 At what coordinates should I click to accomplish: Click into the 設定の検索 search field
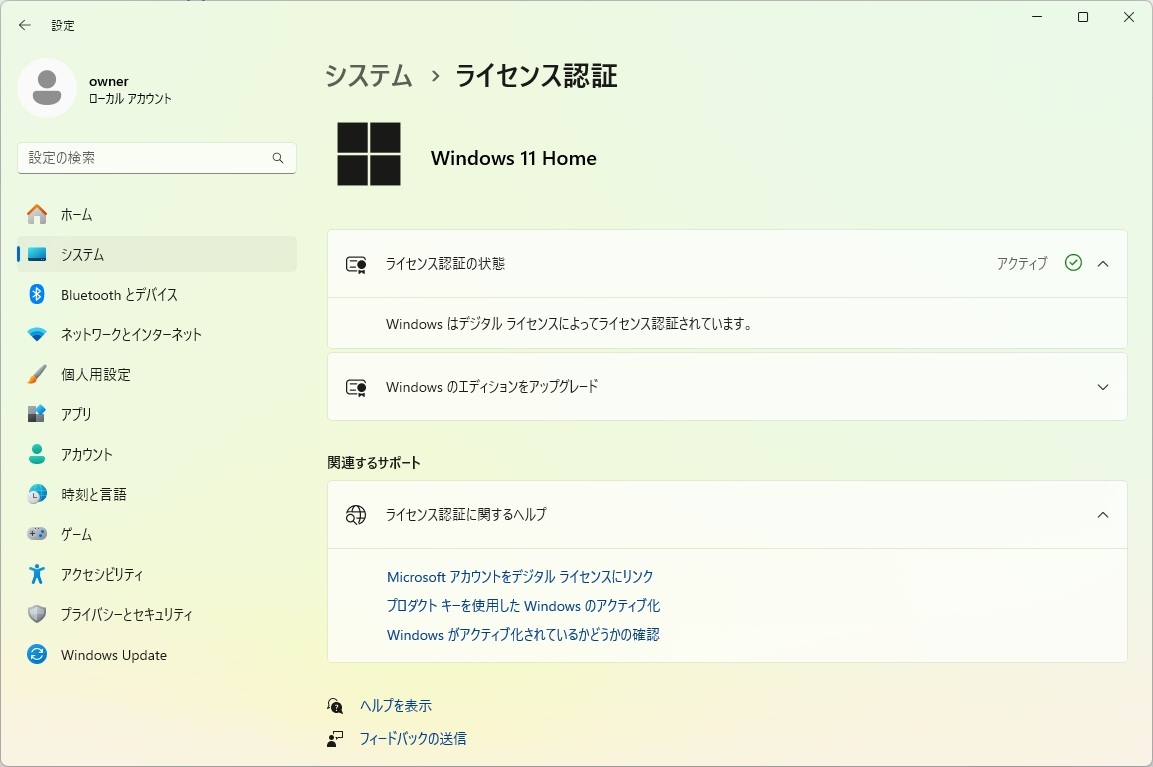coord(157,158)
